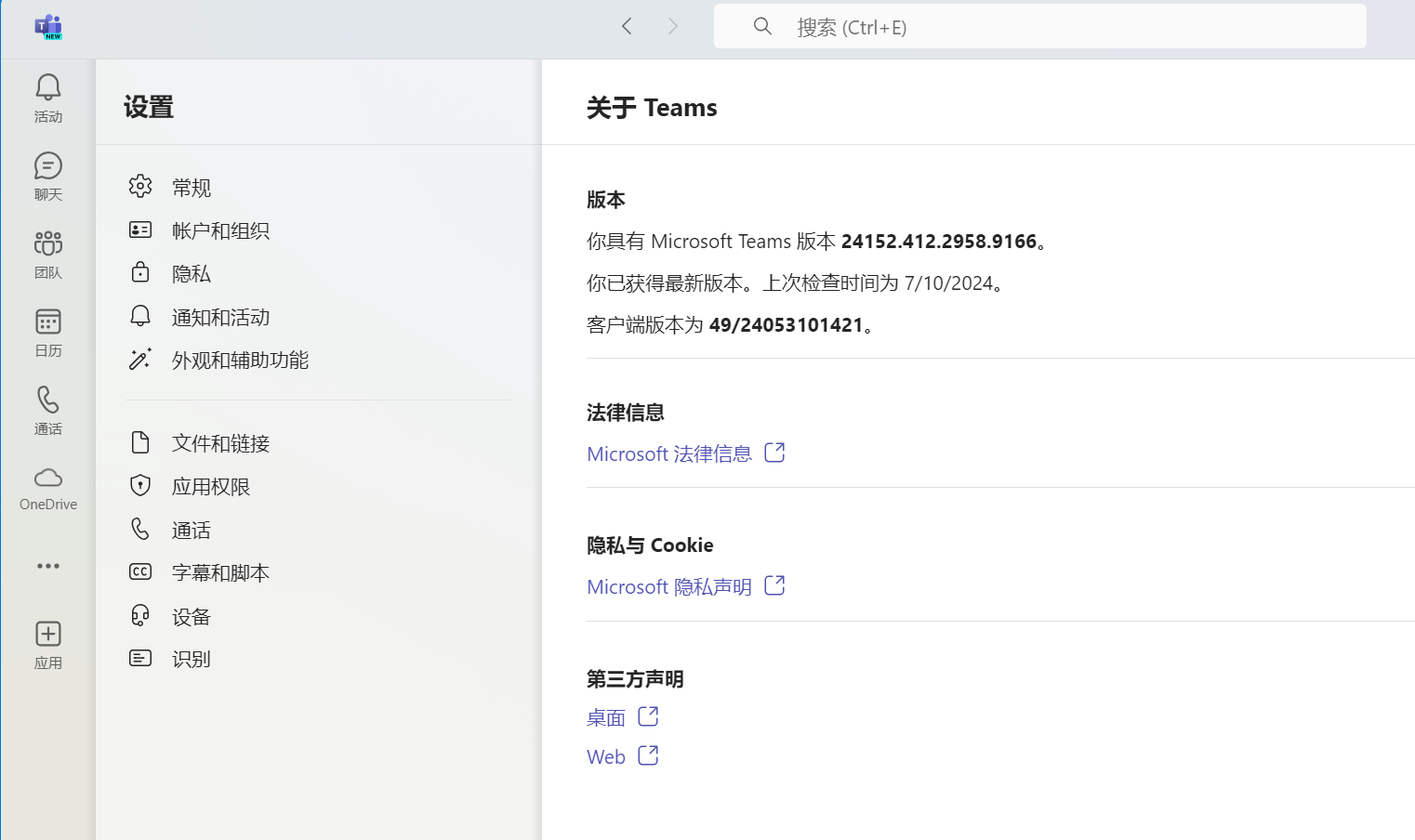1415x840 pixels.
Task: Open the 团队 teams icon
Action: click(x=48, y=243)
